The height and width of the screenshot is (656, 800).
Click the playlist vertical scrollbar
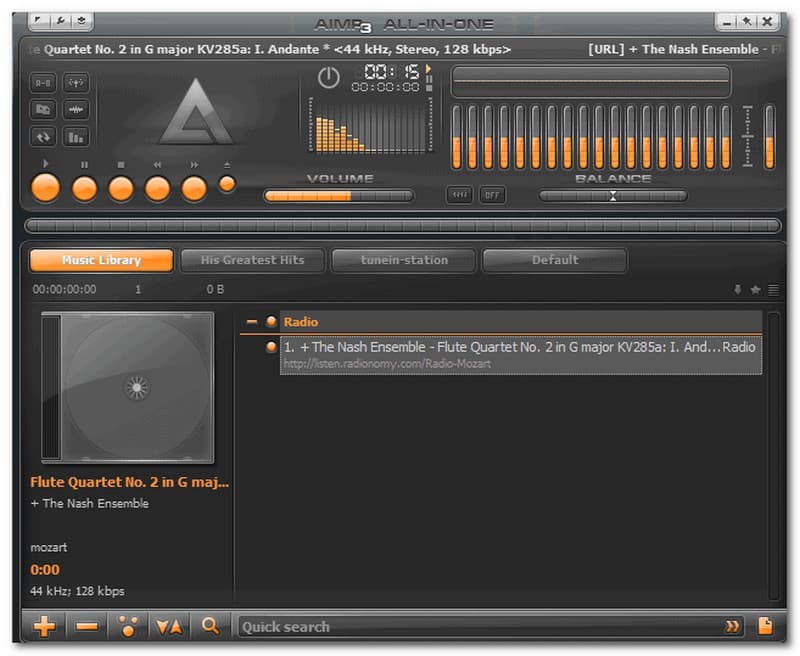point(773,456)
